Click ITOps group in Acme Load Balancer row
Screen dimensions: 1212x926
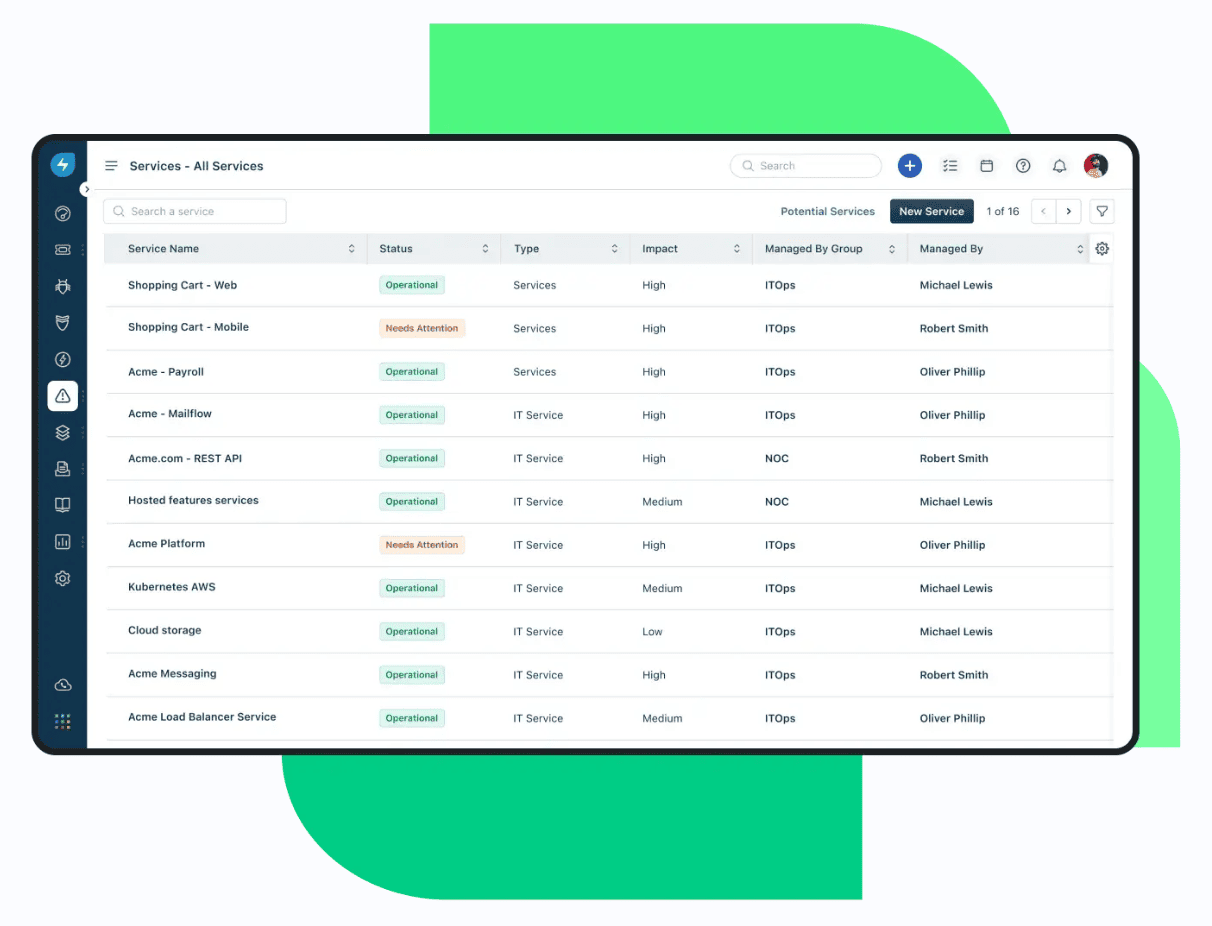point(780,718)
